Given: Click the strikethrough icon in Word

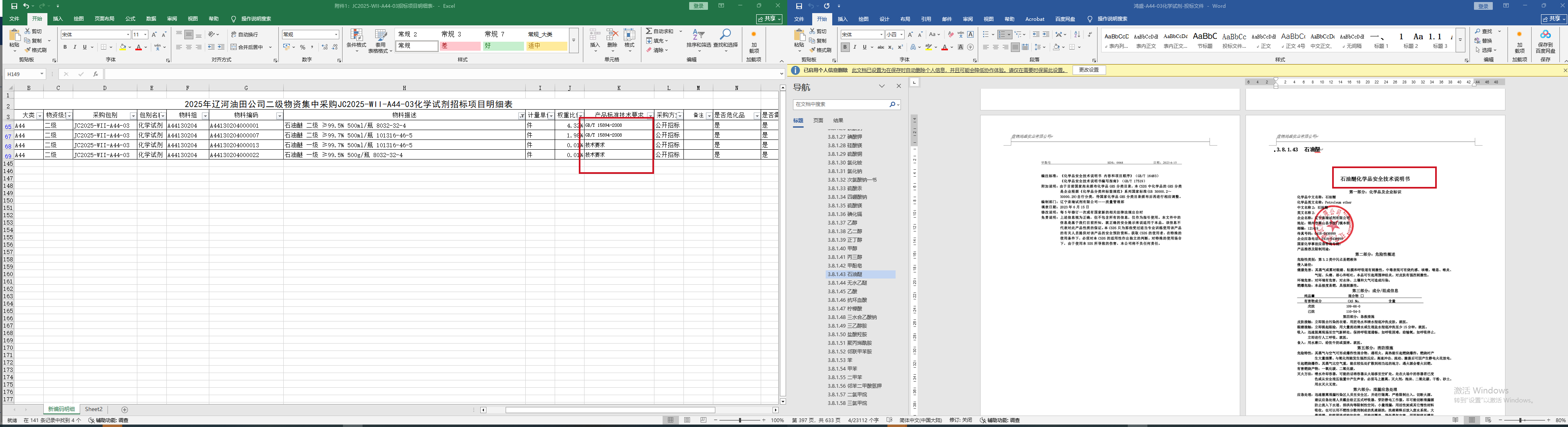Looking at the screenshot, I should (881, 47).
